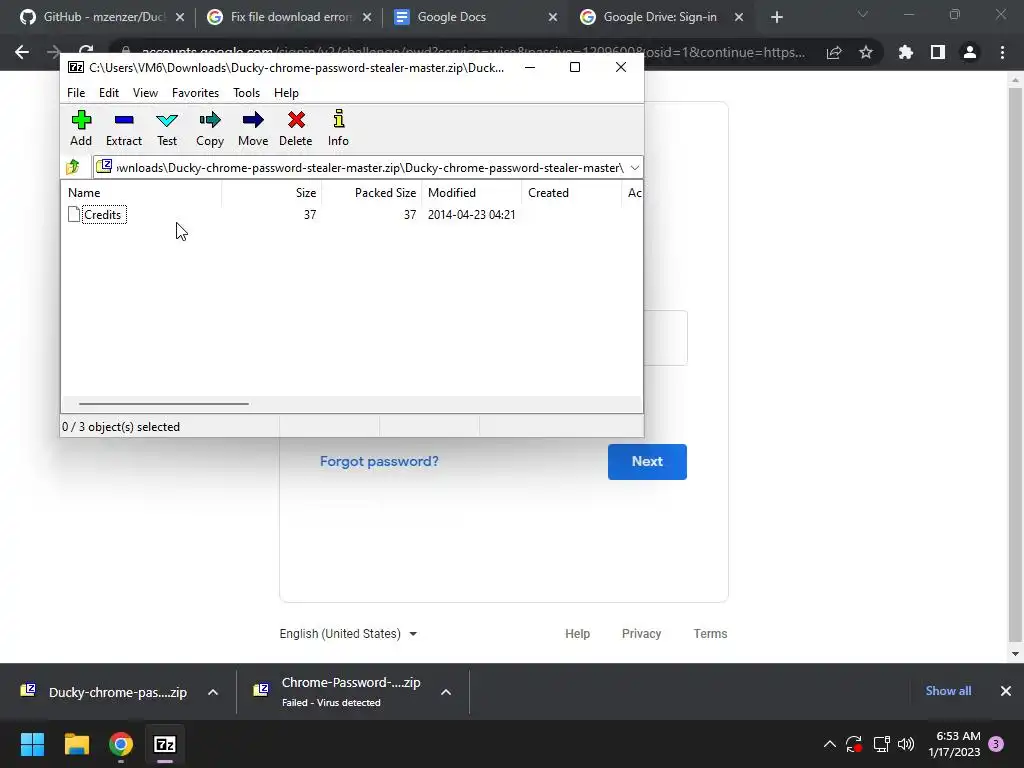The image size is (1024, 768).
Task: Open the Tools menu in 7-Zip
Action: click(x=246, y=93)
